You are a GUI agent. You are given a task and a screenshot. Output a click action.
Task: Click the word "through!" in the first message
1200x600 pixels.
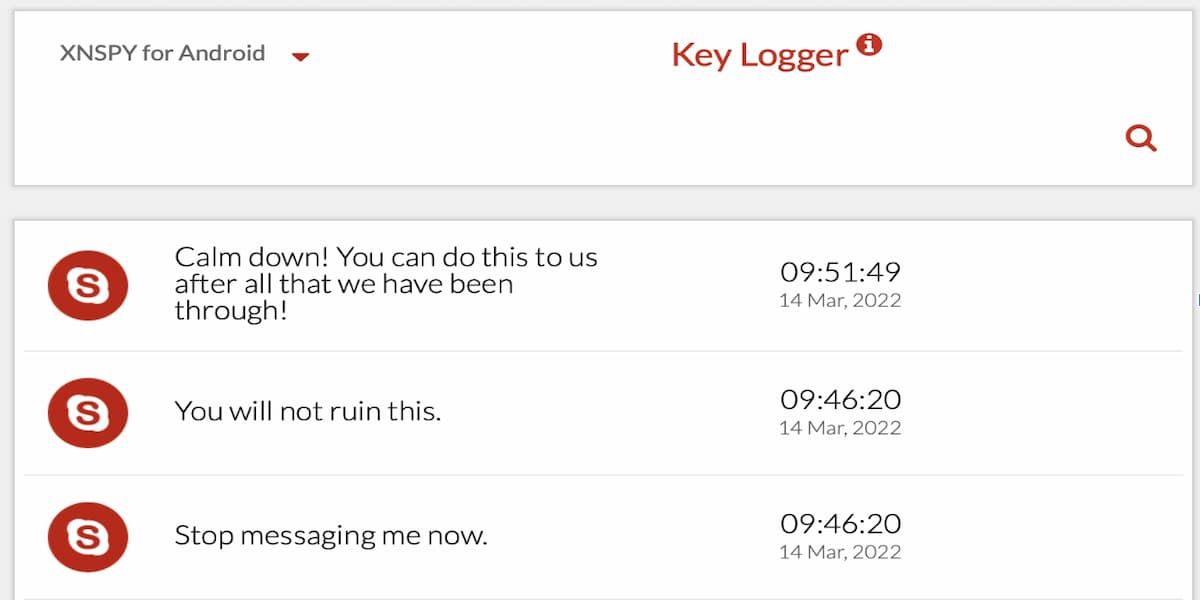tap(231, 311)
